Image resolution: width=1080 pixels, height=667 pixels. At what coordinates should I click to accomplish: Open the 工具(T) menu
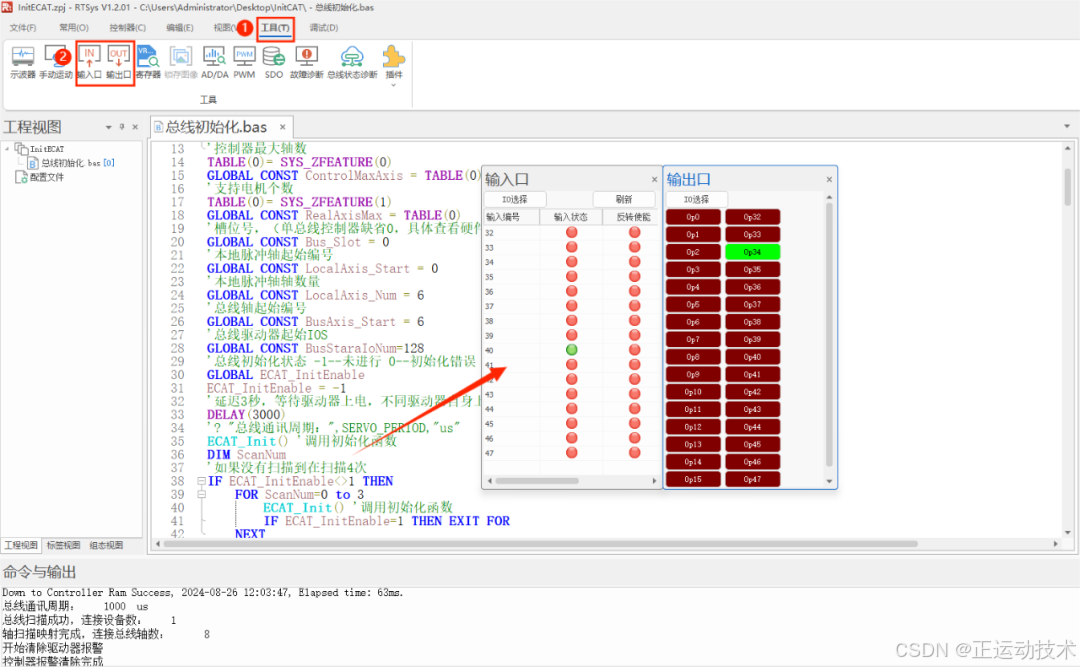[x=276, y=27]
